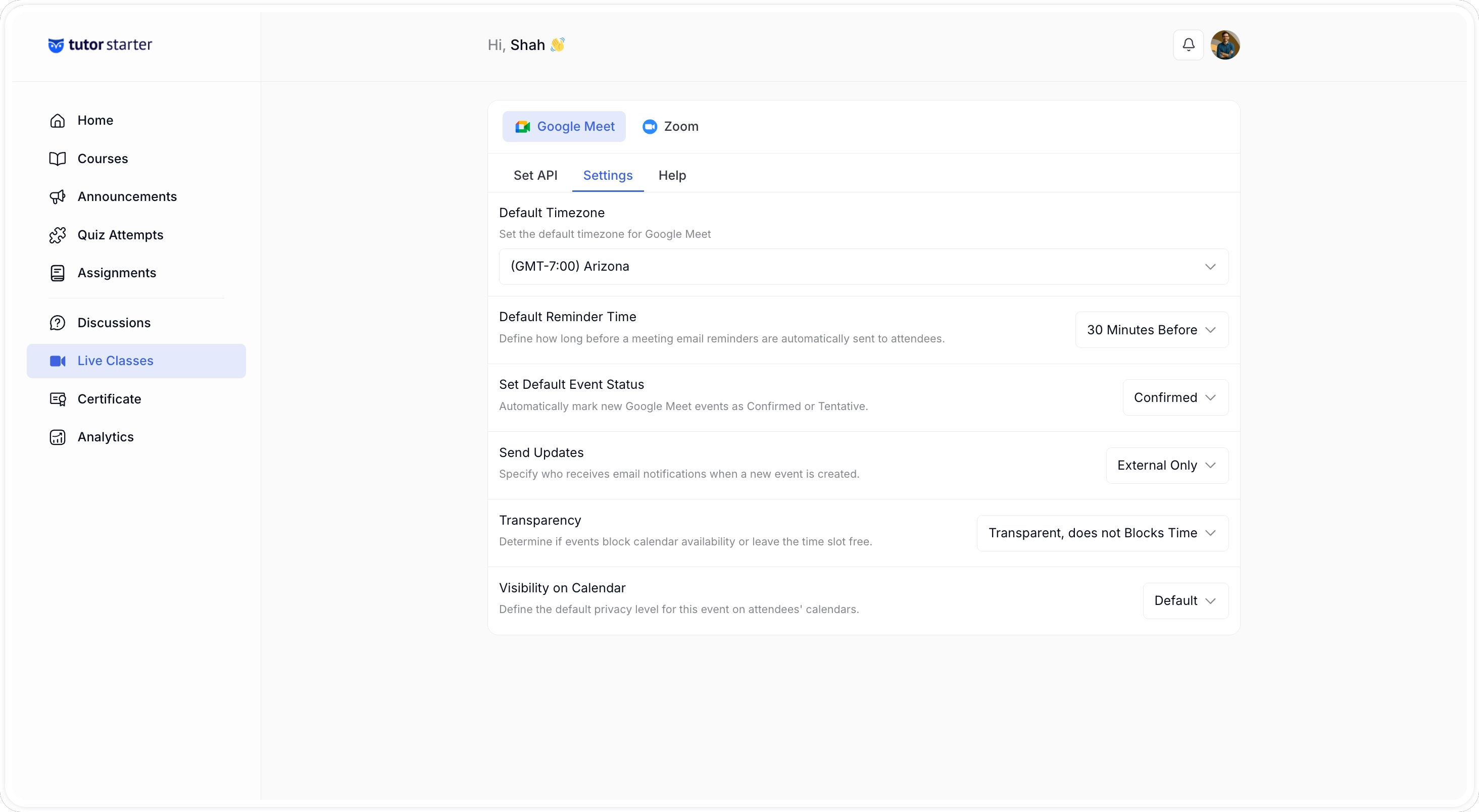This screenshot has width=1479, height=812.
Task: Click the waving hand emoji
Action: pos(558,45)
